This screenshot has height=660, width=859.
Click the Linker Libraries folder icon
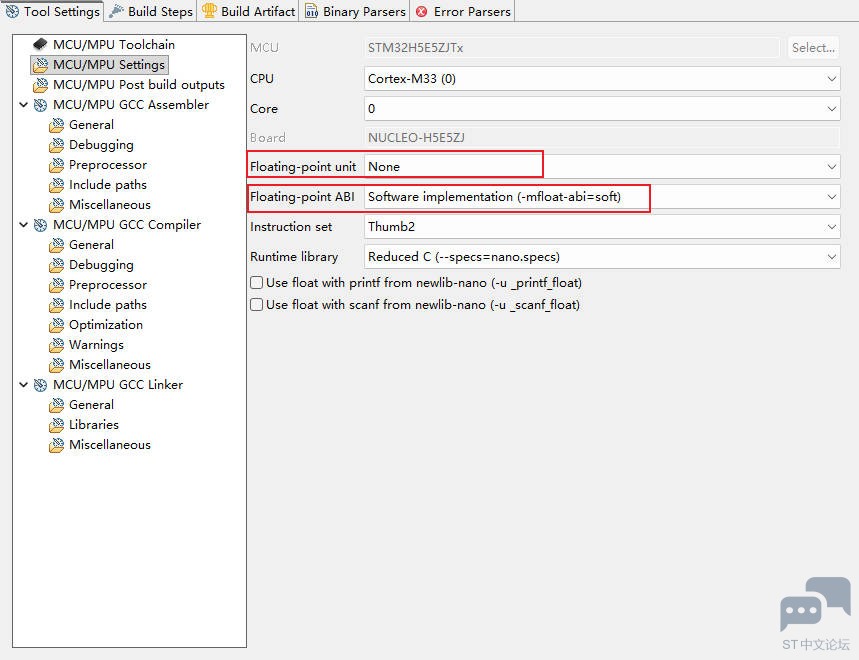[x=56, y=425]
